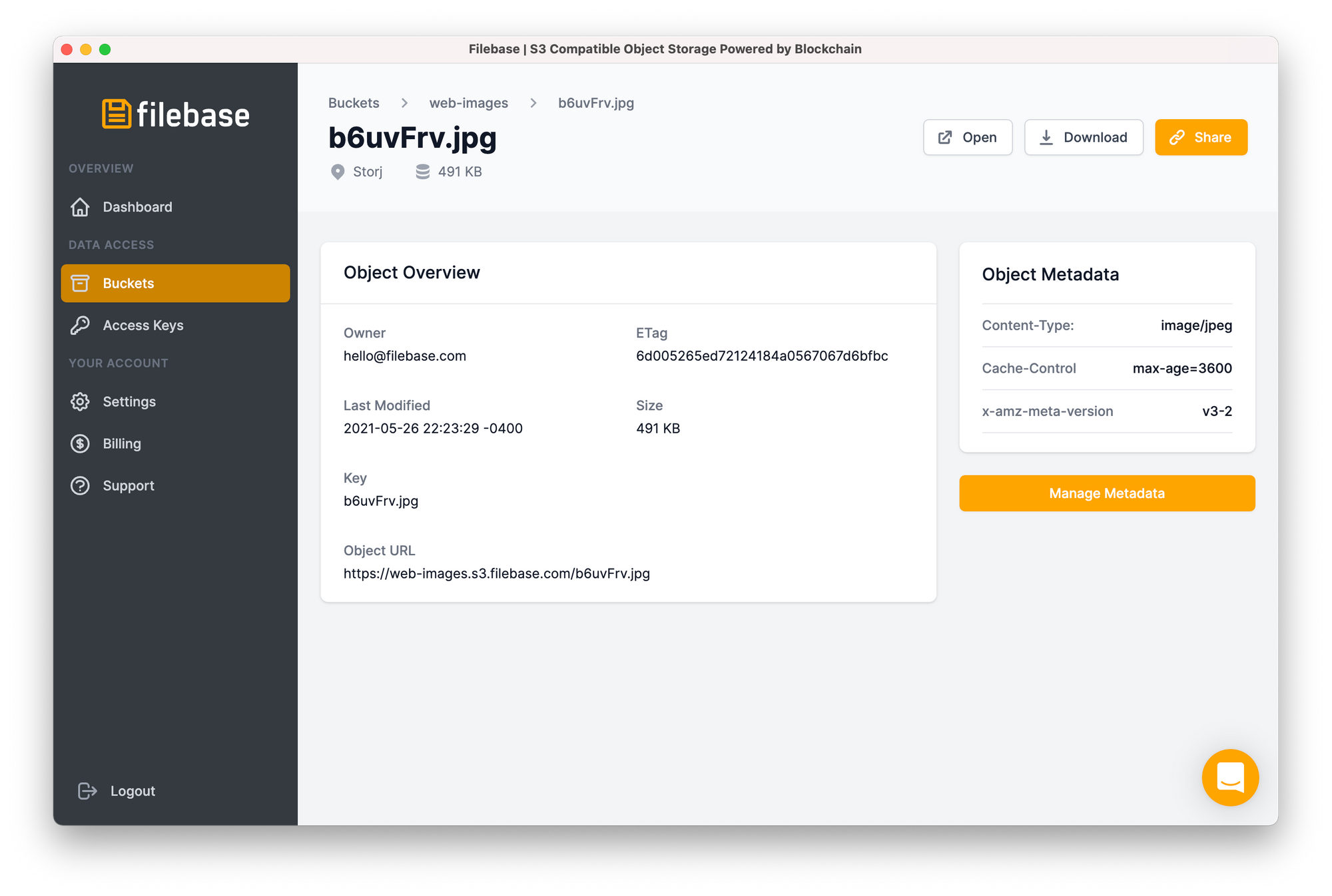Click the chevron after web-images breadcrumb
The height and width of the screenshot is (896, 1332).
533,103
